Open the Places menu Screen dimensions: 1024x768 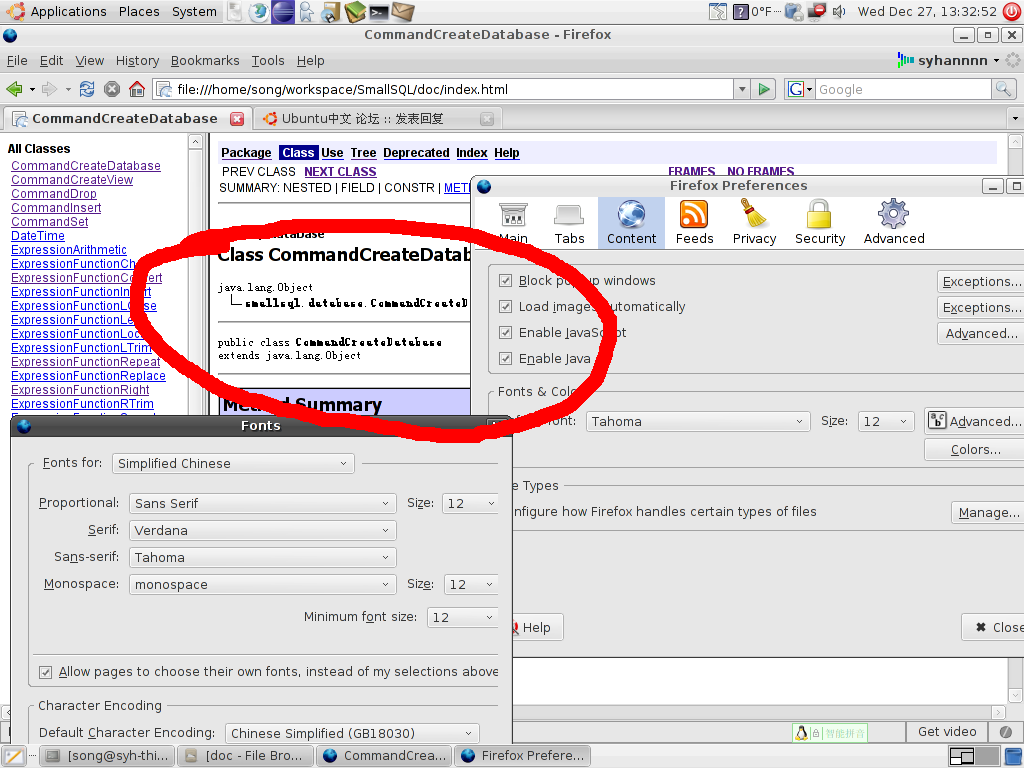point(138,12)
